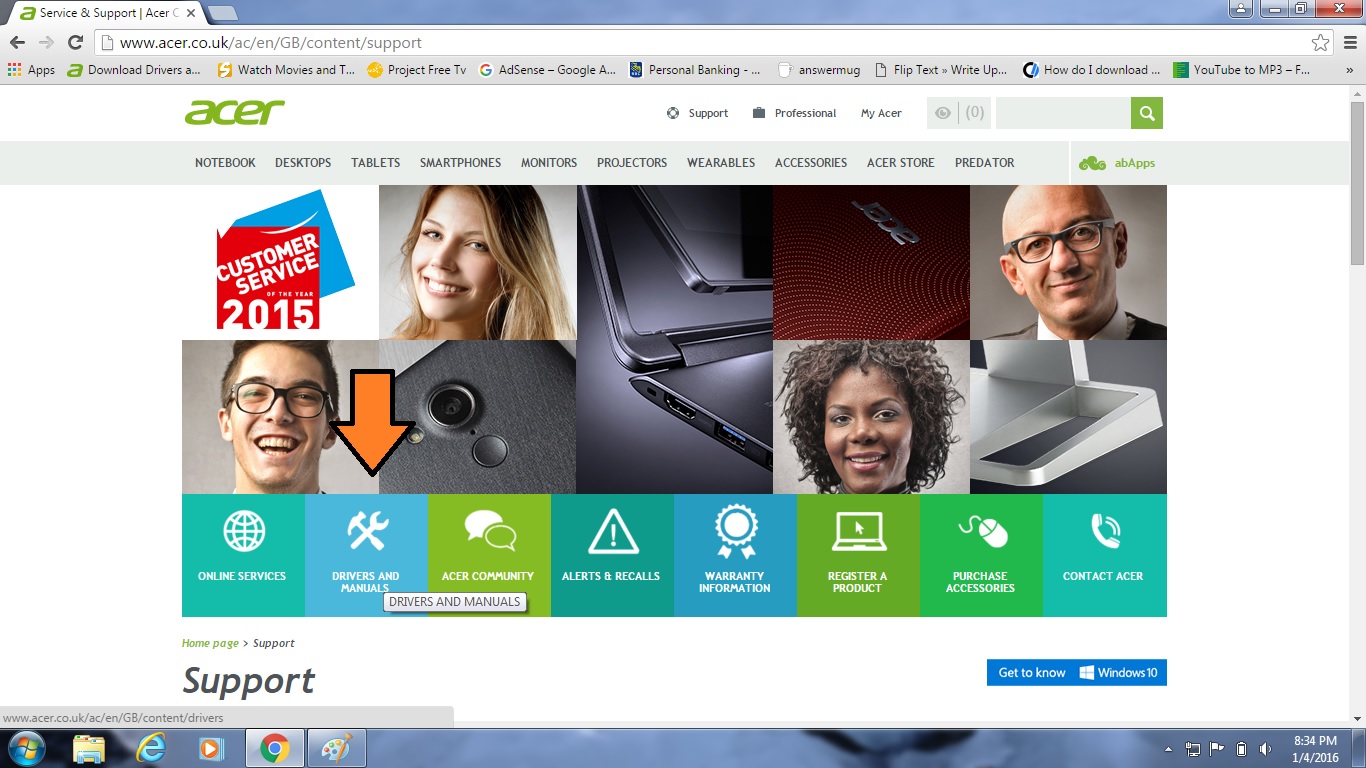Click the Professional header link
The width and height of the screenshot is (1366, 768).
(795, 113)
